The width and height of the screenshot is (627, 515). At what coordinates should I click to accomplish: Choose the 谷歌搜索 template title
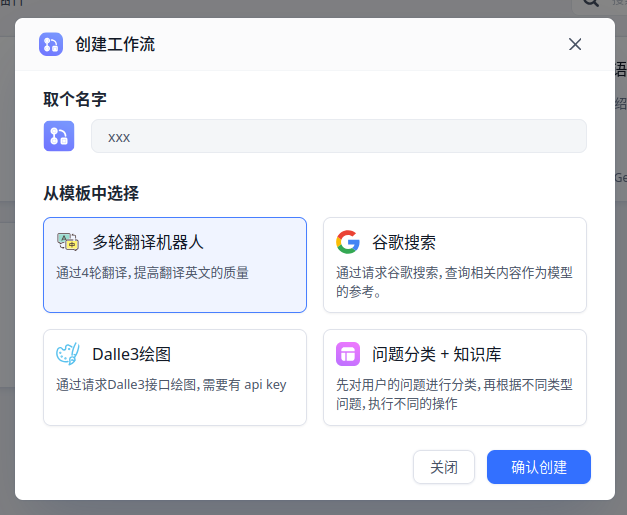(403, 242)
